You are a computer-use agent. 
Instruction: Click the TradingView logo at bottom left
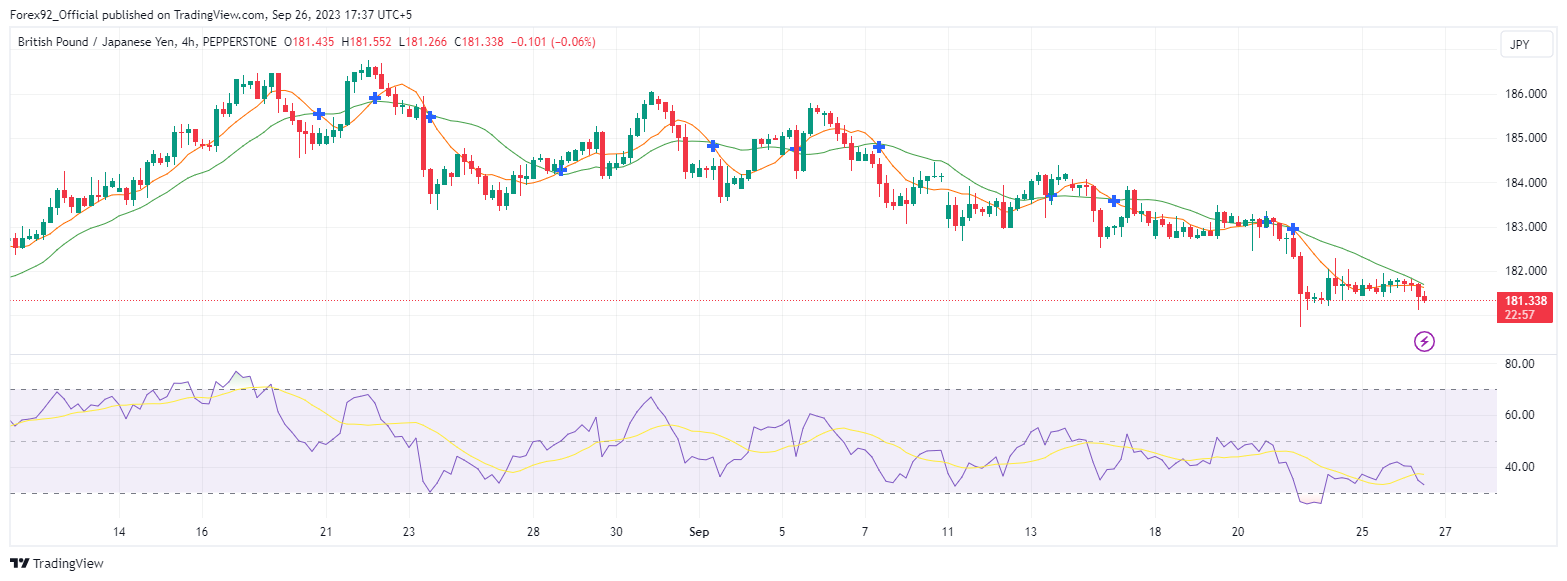pyautogui.click(x=56, y=564)
